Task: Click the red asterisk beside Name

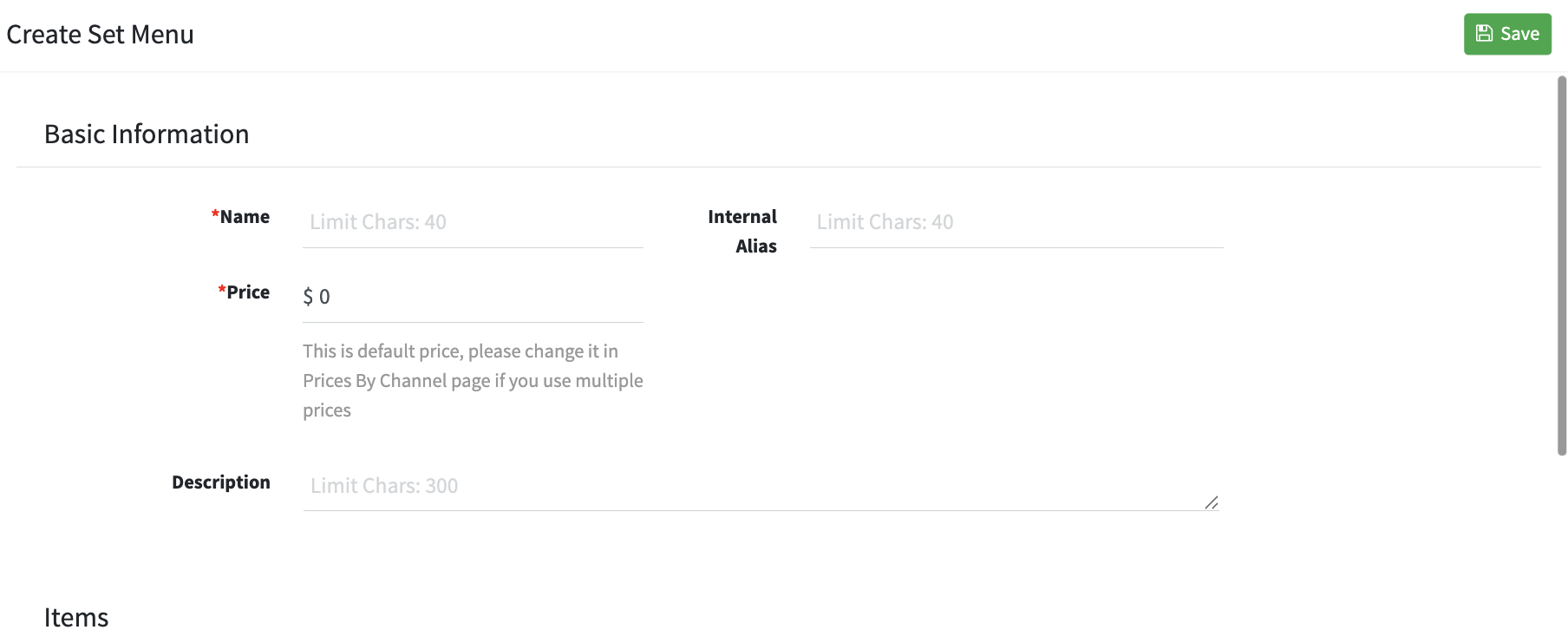Action: click(x=215, y=214)
